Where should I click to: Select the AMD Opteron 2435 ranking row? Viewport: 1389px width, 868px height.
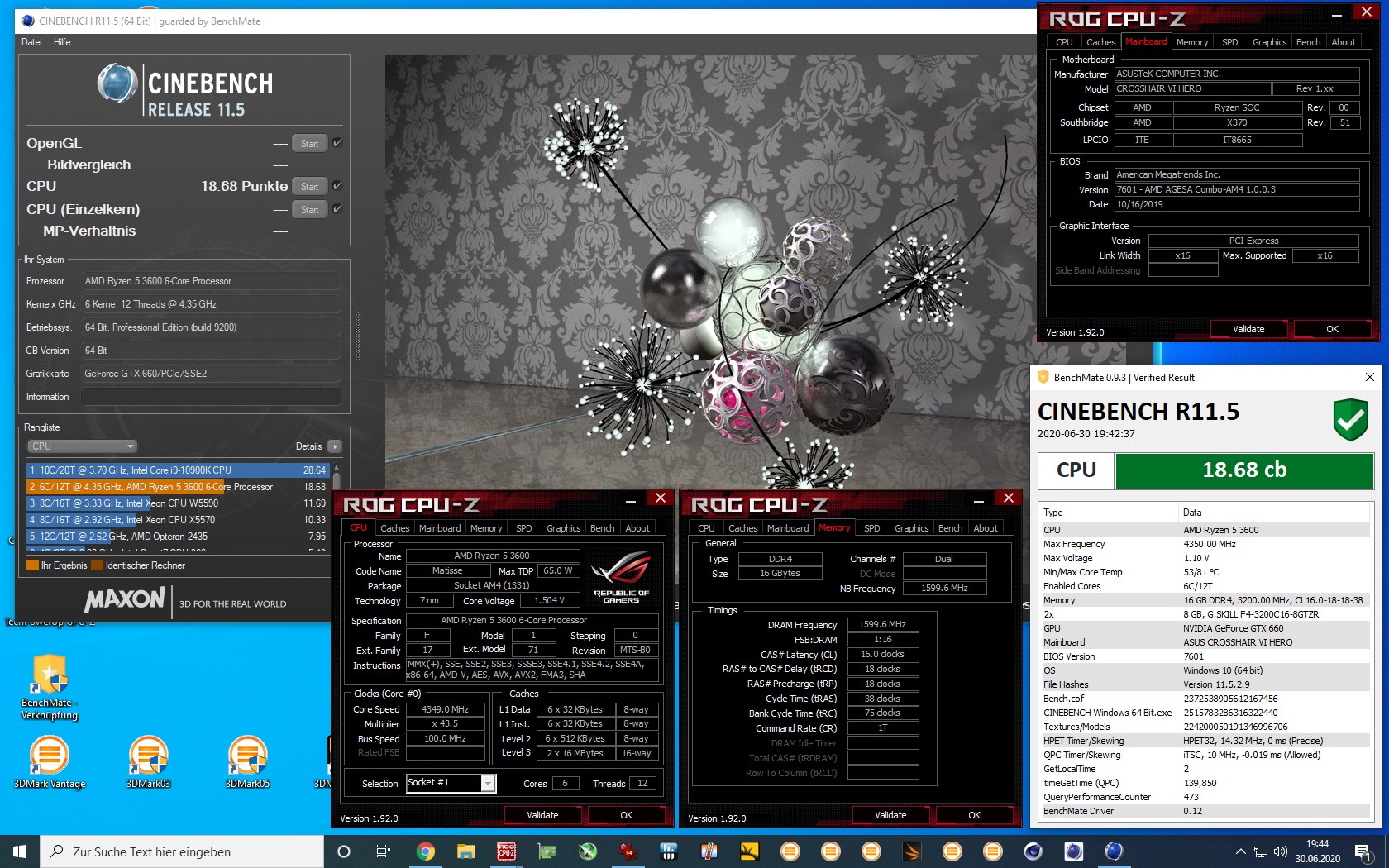point(178,536)
